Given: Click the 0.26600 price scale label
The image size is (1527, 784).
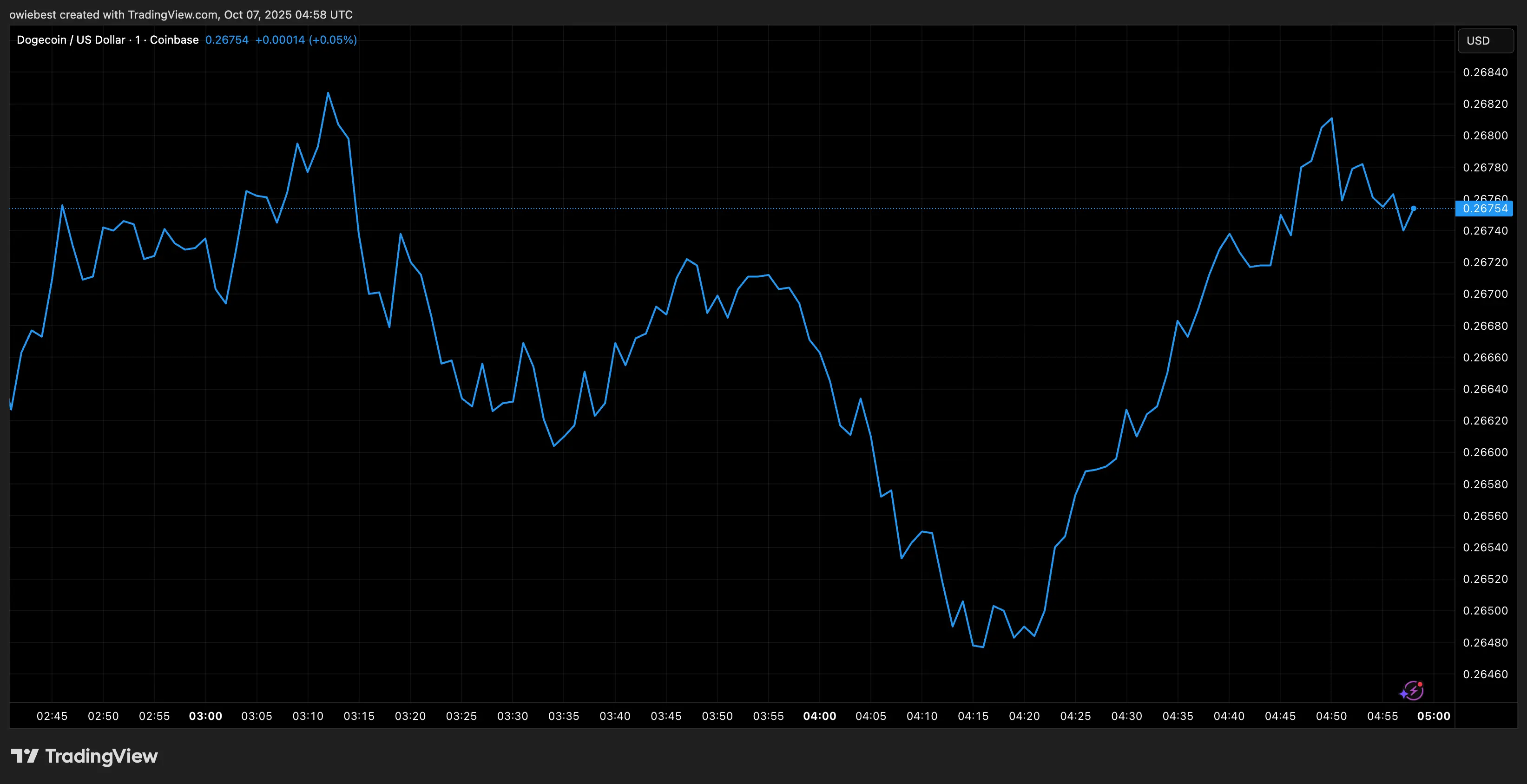Looking at the screenshot, I should coord(1485,452).
